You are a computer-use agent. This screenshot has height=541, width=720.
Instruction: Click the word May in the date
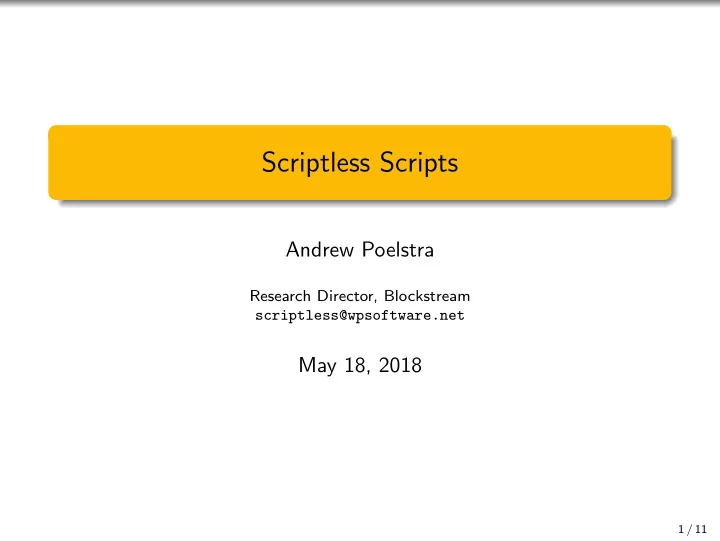[x=317, y=366]
